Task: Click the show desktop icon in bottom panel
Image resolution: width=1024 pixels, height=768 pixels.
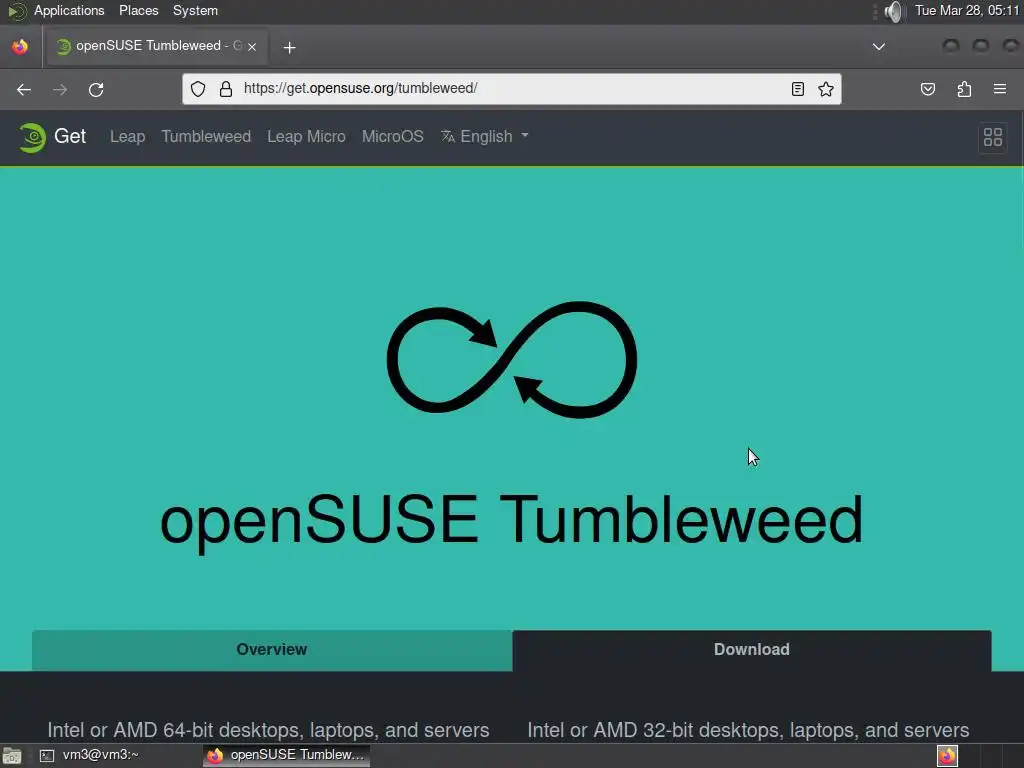Action: point(12,756)
